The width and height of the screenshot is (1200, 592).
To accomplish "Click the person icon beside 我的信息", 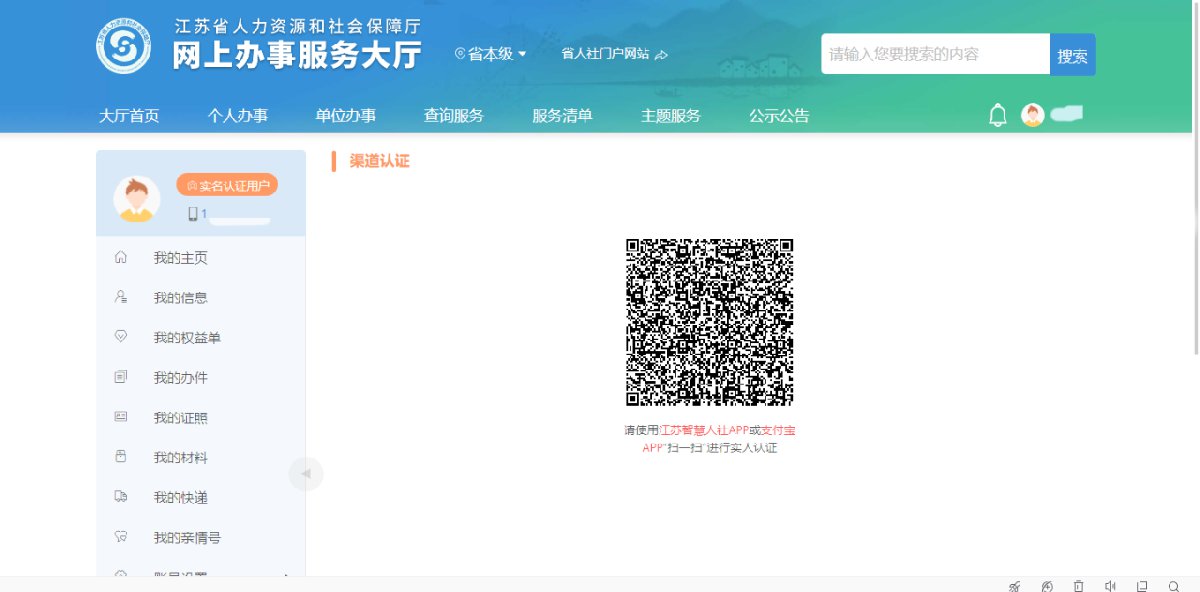I will (121, 298).
